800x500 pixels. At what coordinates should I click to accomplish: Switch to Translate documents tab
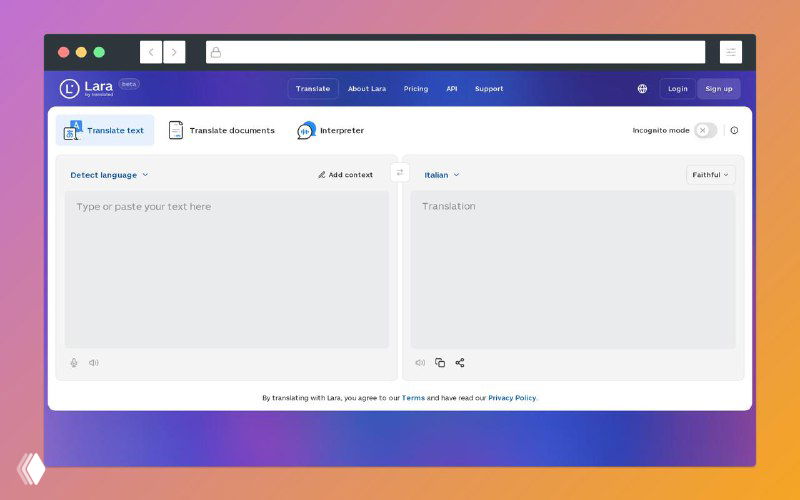(x=221, y=131)
